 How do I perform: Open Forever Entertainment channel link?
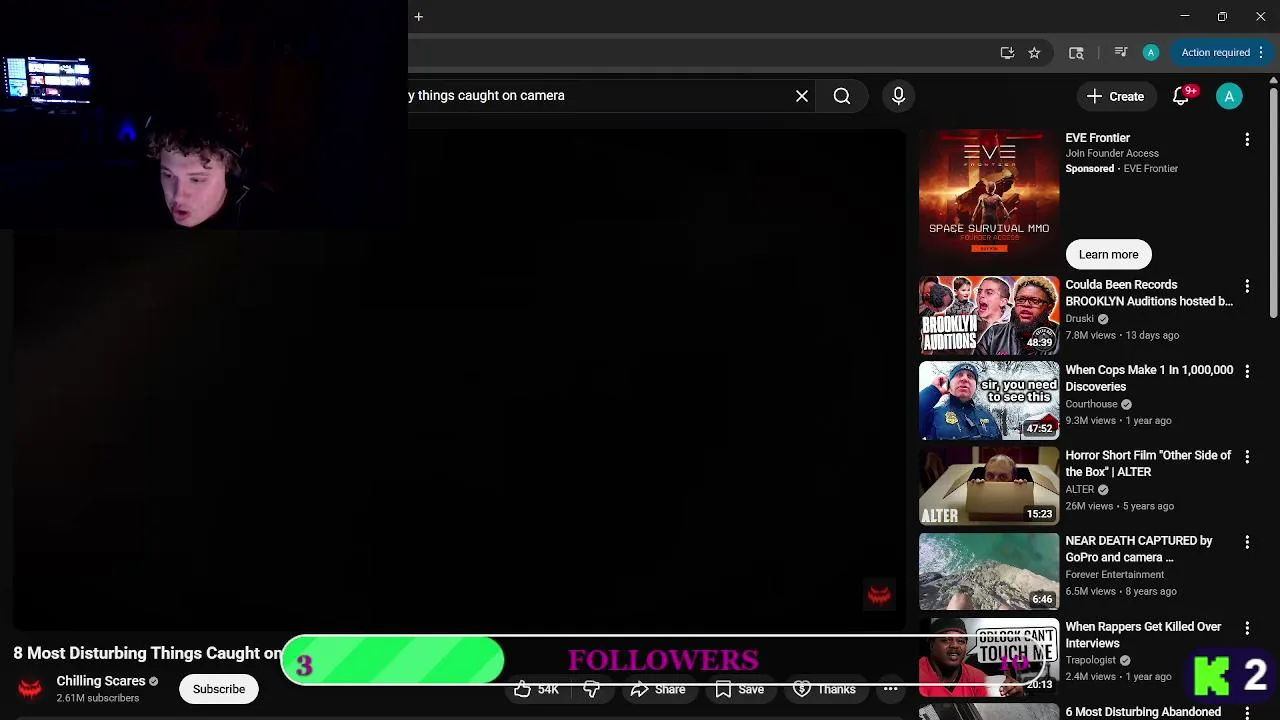1114,575
